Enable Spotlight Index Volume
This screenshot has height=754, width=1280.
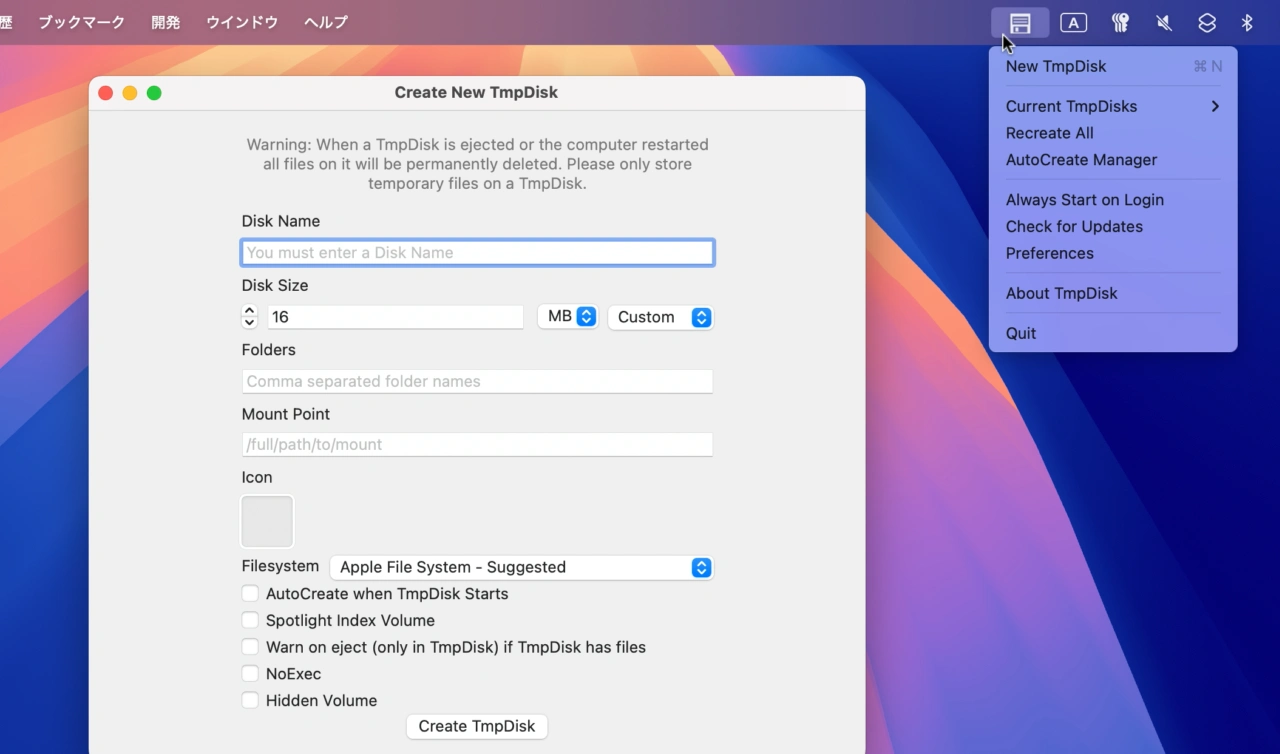click(250, 620)
